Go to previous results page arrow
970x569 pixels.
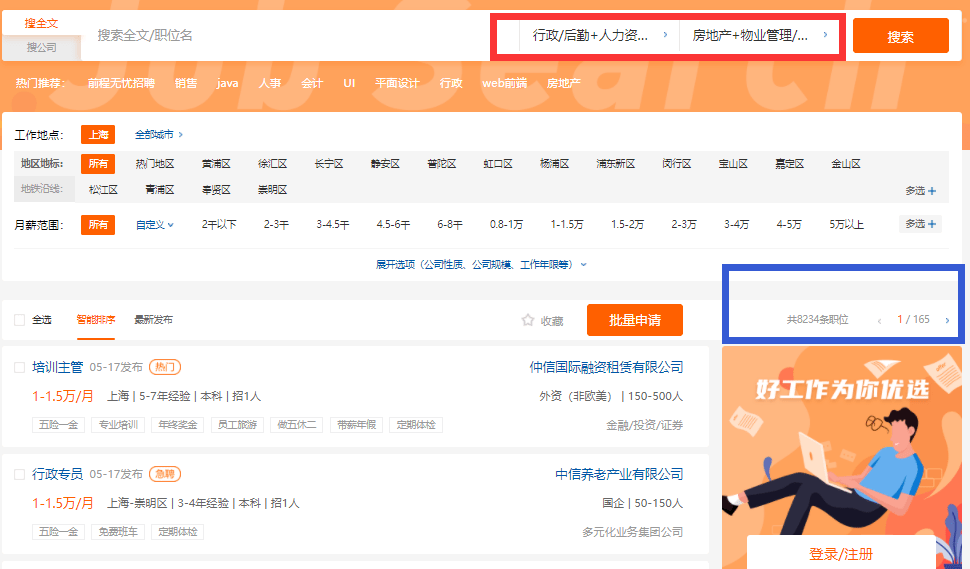point(879,320)
